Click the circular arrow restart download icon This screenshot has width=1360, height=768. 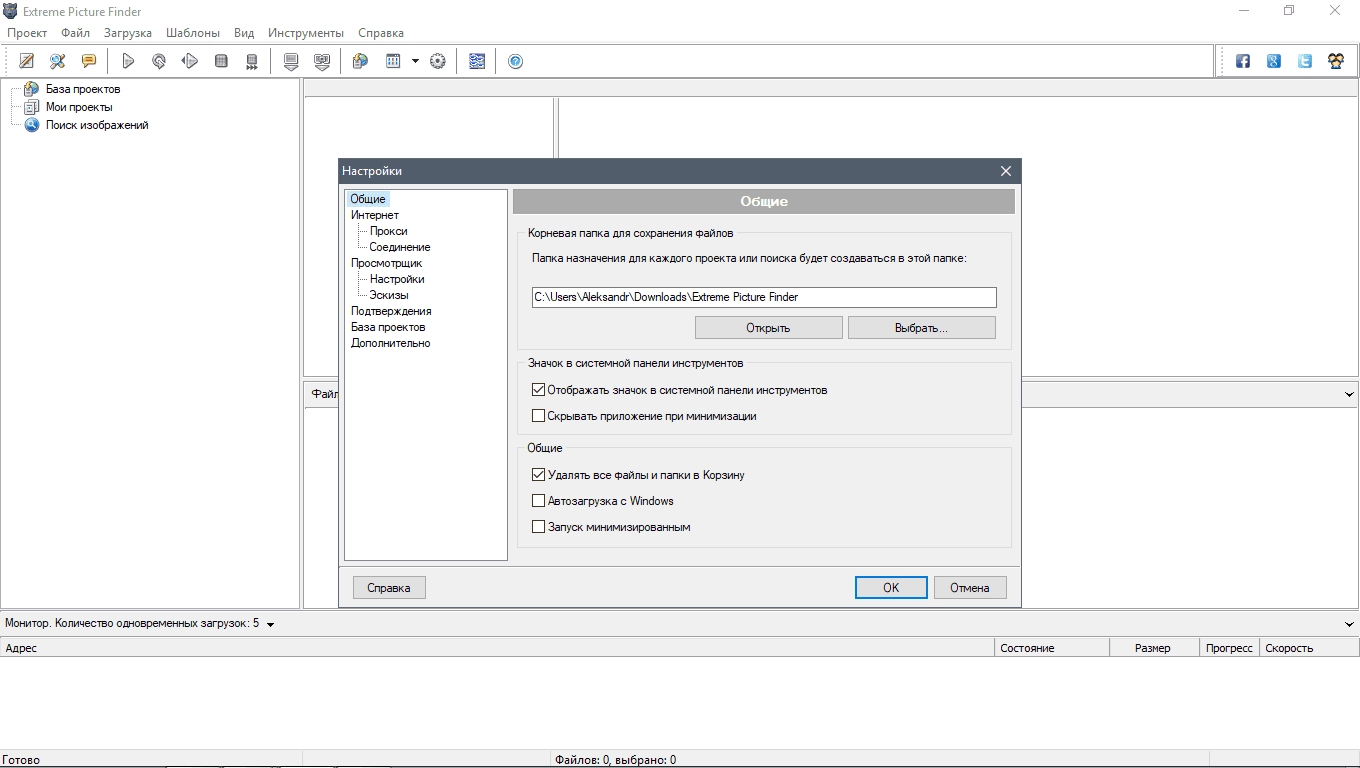[x=159, y=61]
